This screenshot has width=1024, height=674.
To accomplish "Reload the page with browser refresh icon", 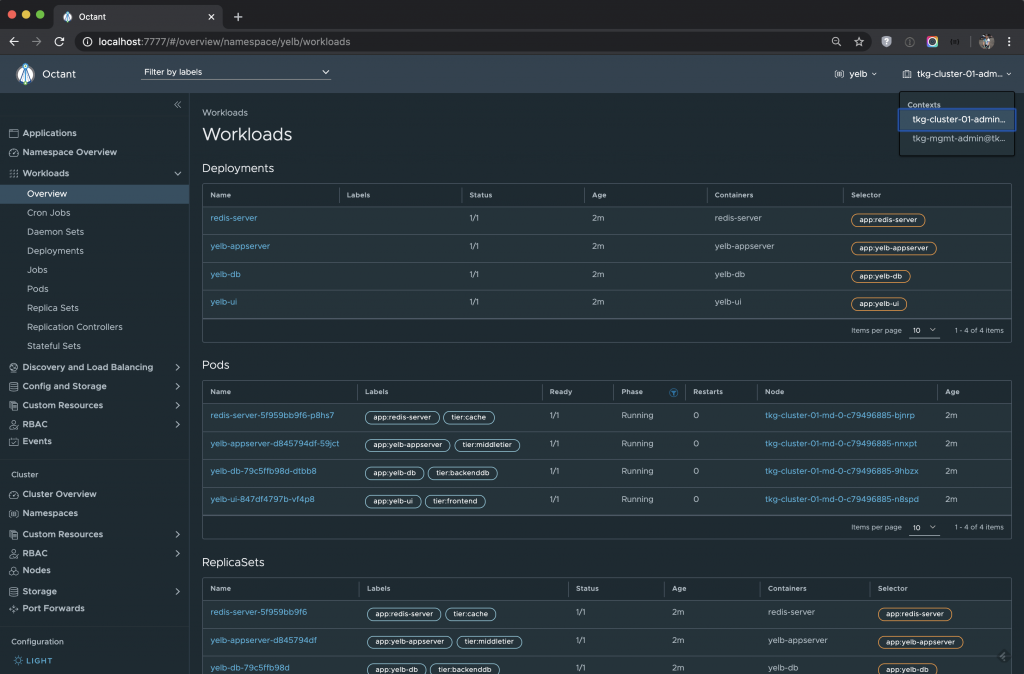I will tap(59, 42).
